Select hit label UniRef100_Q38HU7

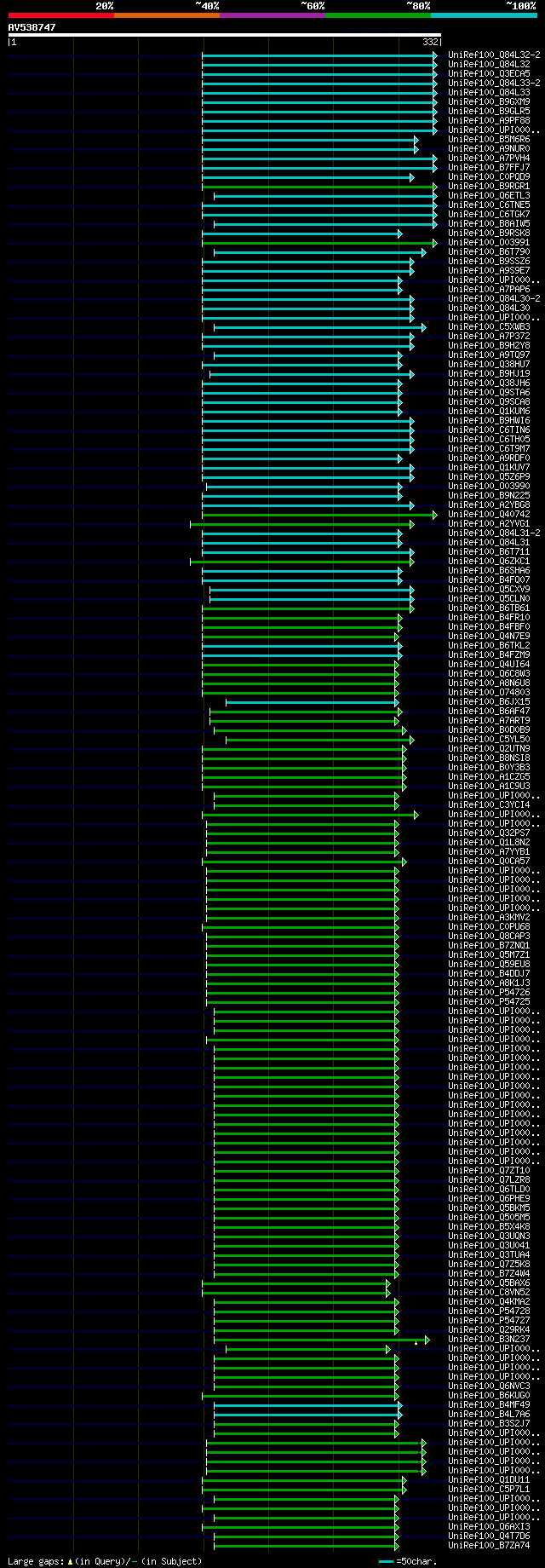tap(489, 364)
